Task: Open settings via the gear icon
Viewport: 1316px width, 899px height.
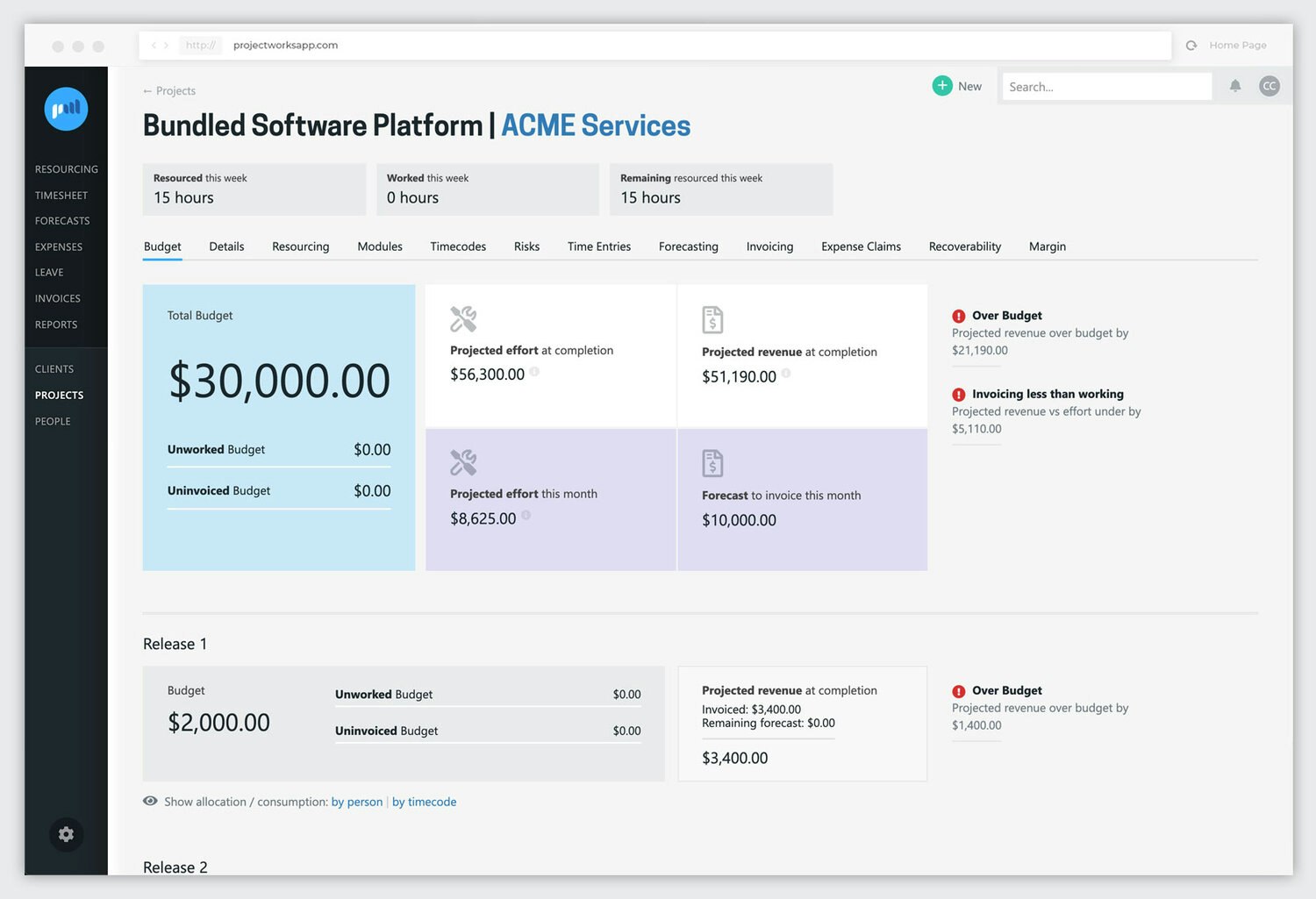Action: 66,834
